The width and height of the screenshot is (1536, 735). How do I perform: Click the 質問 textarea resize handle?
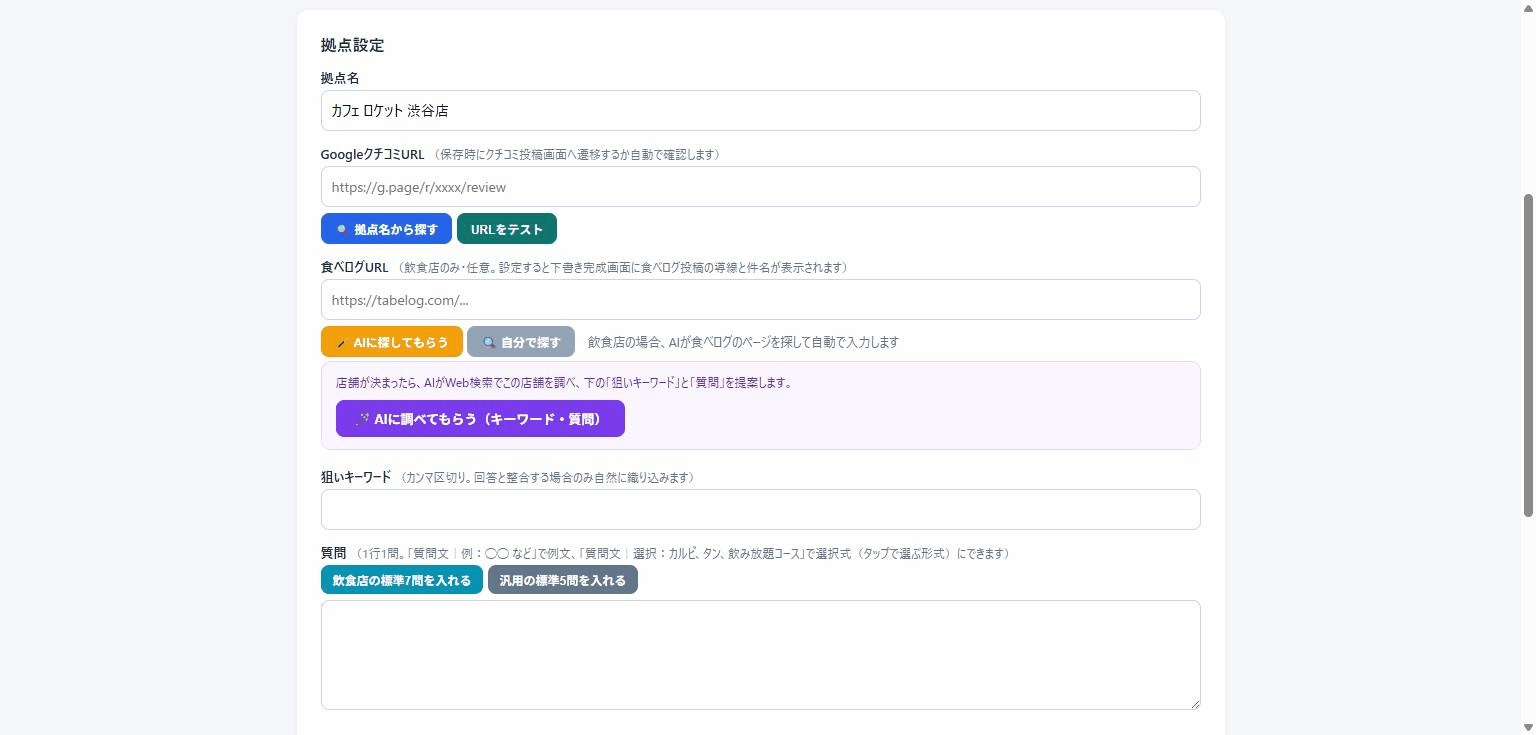coord(1194,703)
